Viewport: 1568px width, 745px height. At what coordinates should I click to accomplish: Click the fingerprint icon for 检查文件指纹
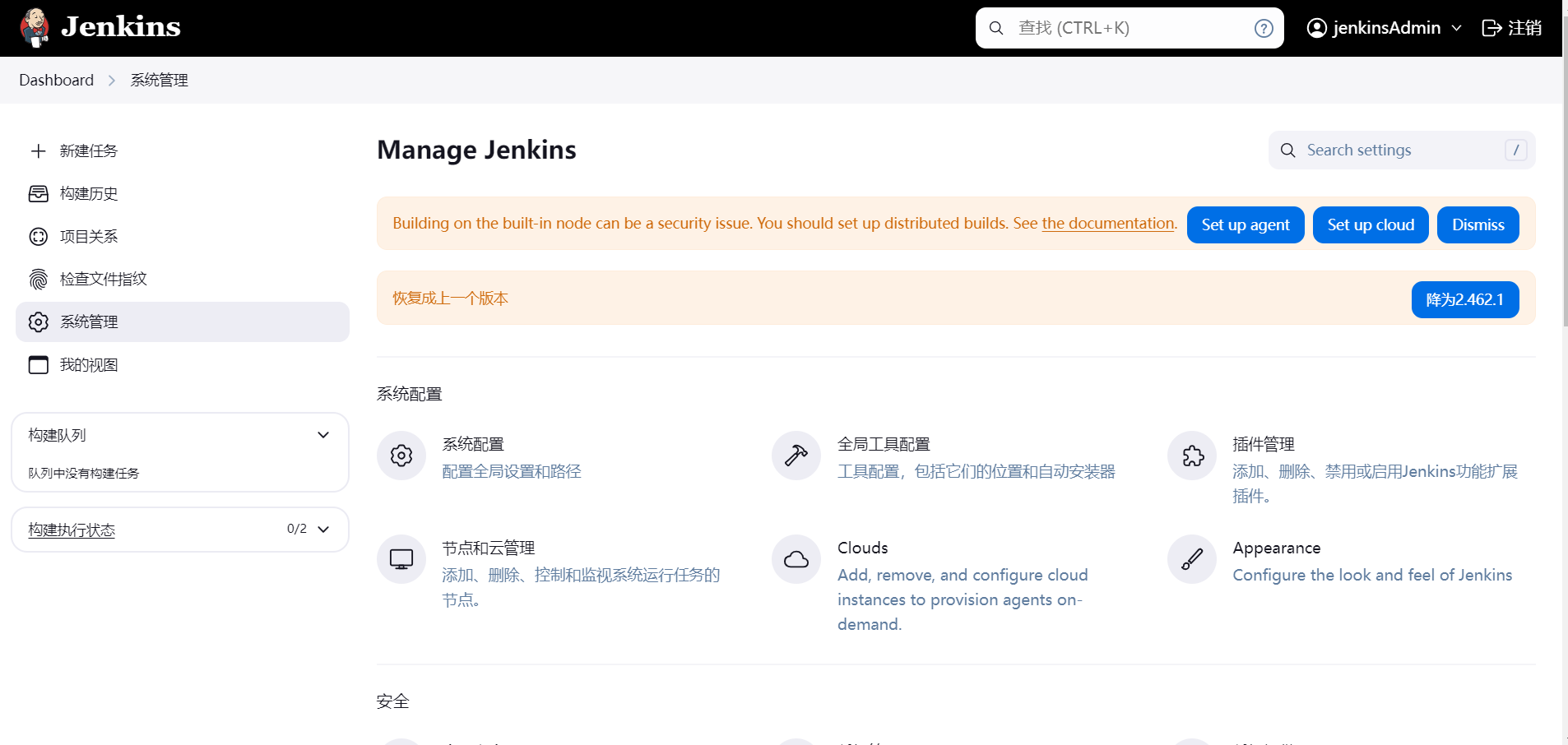click(39, 279)
